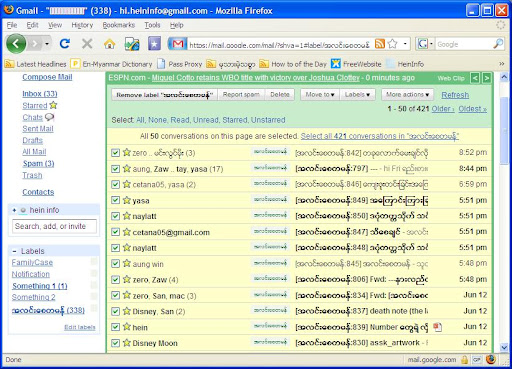The height and width of the screenshot is (369, 512).
Task: Uncheck the hein conversation
Action: [115, 327]
